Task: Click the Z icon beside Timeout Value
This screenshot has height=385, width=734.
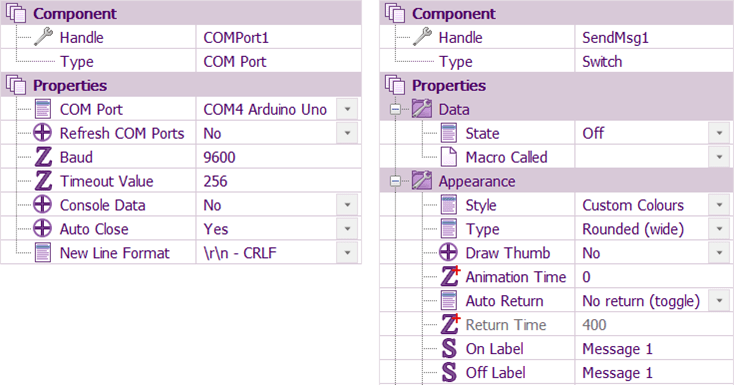Action: [x=44, y=181]
